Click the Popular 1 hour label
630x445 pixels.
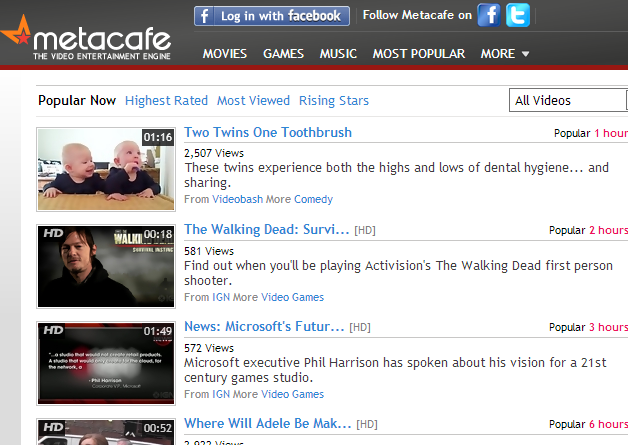pyautogui.click(x=591, y=133)
